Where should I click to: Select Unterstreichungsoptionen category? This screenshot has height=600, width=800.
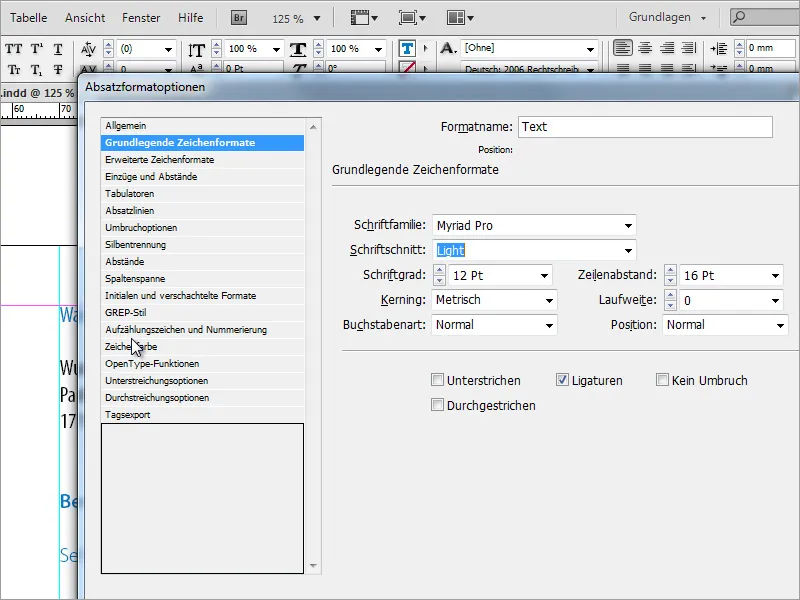203,381
